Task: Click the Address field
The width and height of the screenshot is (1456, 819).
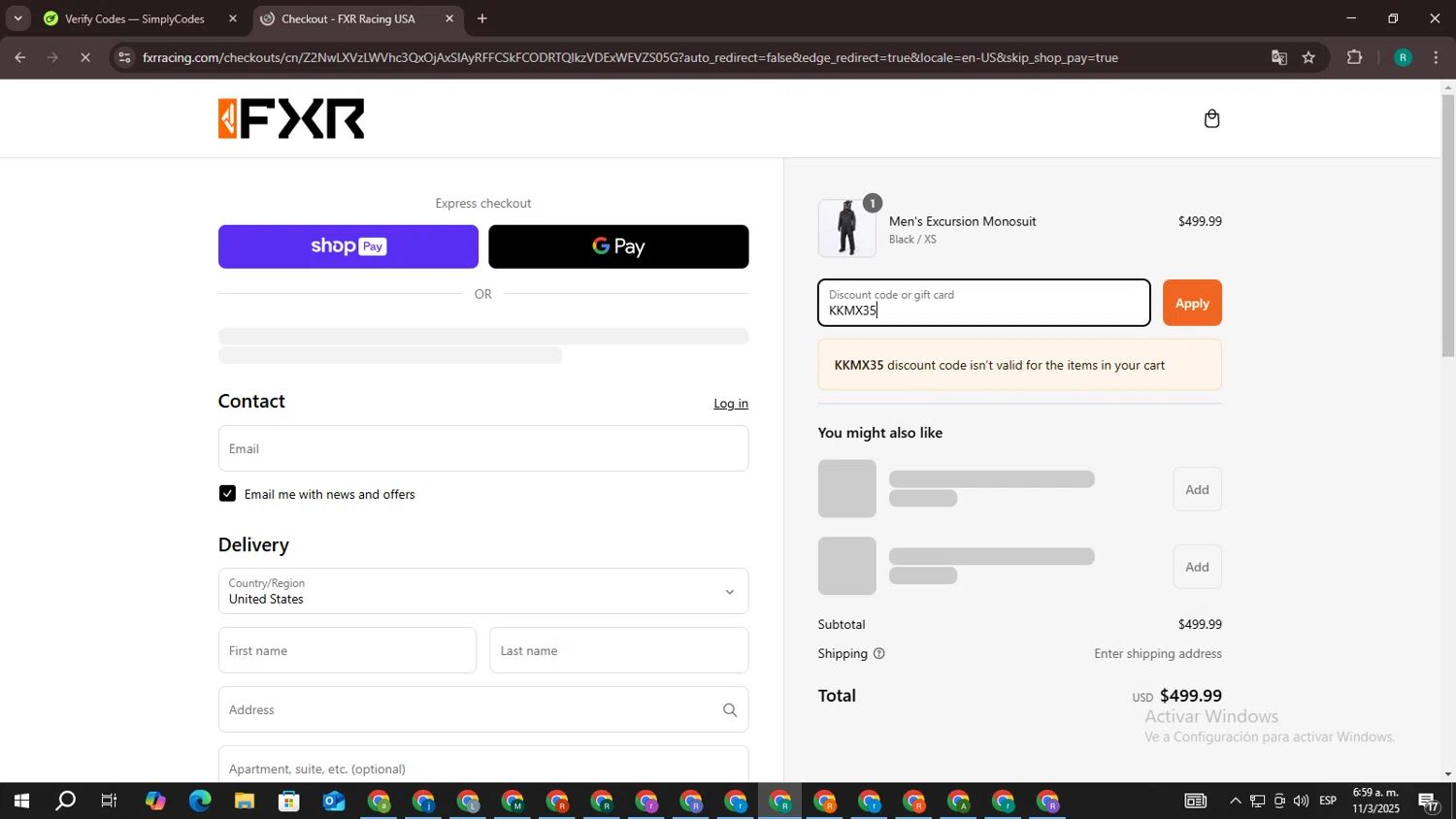Action: tap(483, 709)
